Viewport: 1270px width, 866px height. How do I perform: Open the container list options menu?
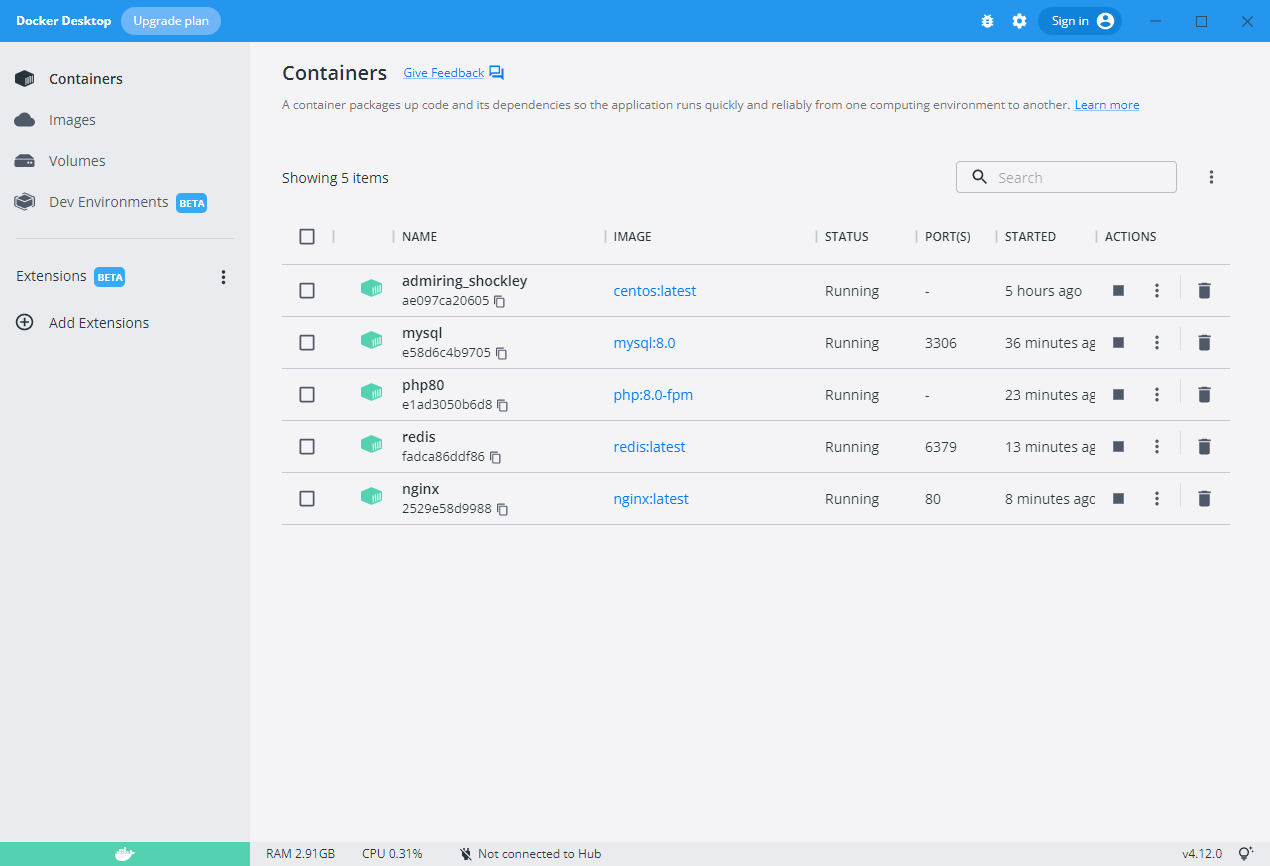pyautogui.click(x=1211, y=177)
